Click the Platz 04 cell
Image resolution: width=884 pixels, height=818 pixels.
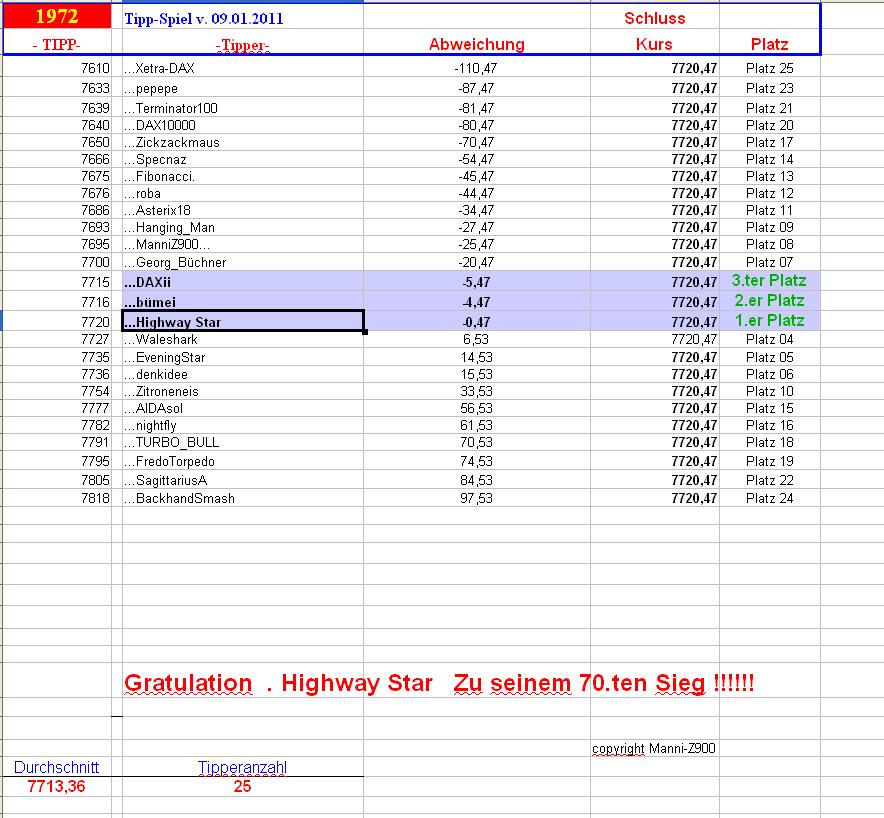[770, 339]
